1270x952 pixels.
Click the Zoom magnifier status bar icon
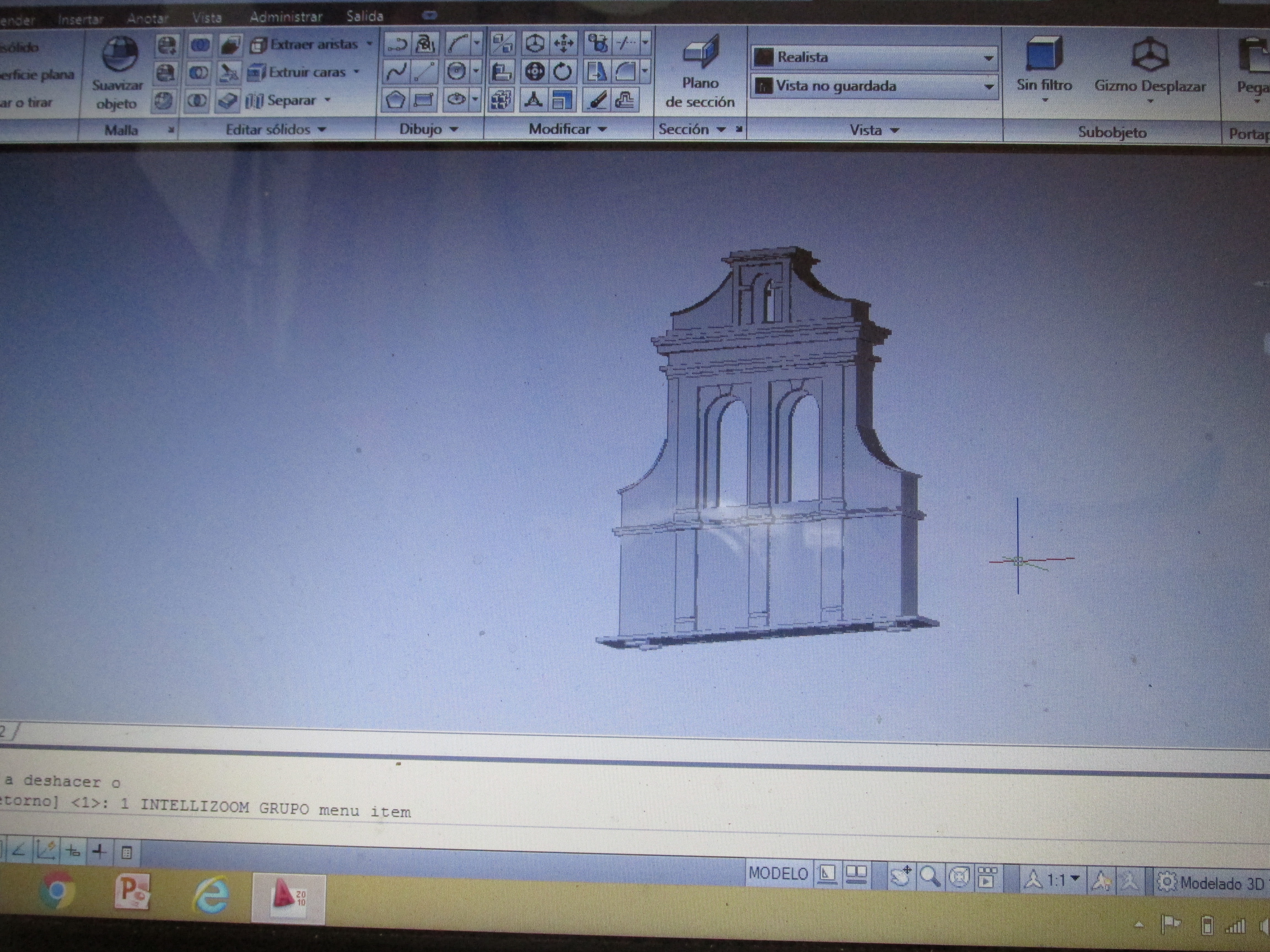tap(930, 877)
